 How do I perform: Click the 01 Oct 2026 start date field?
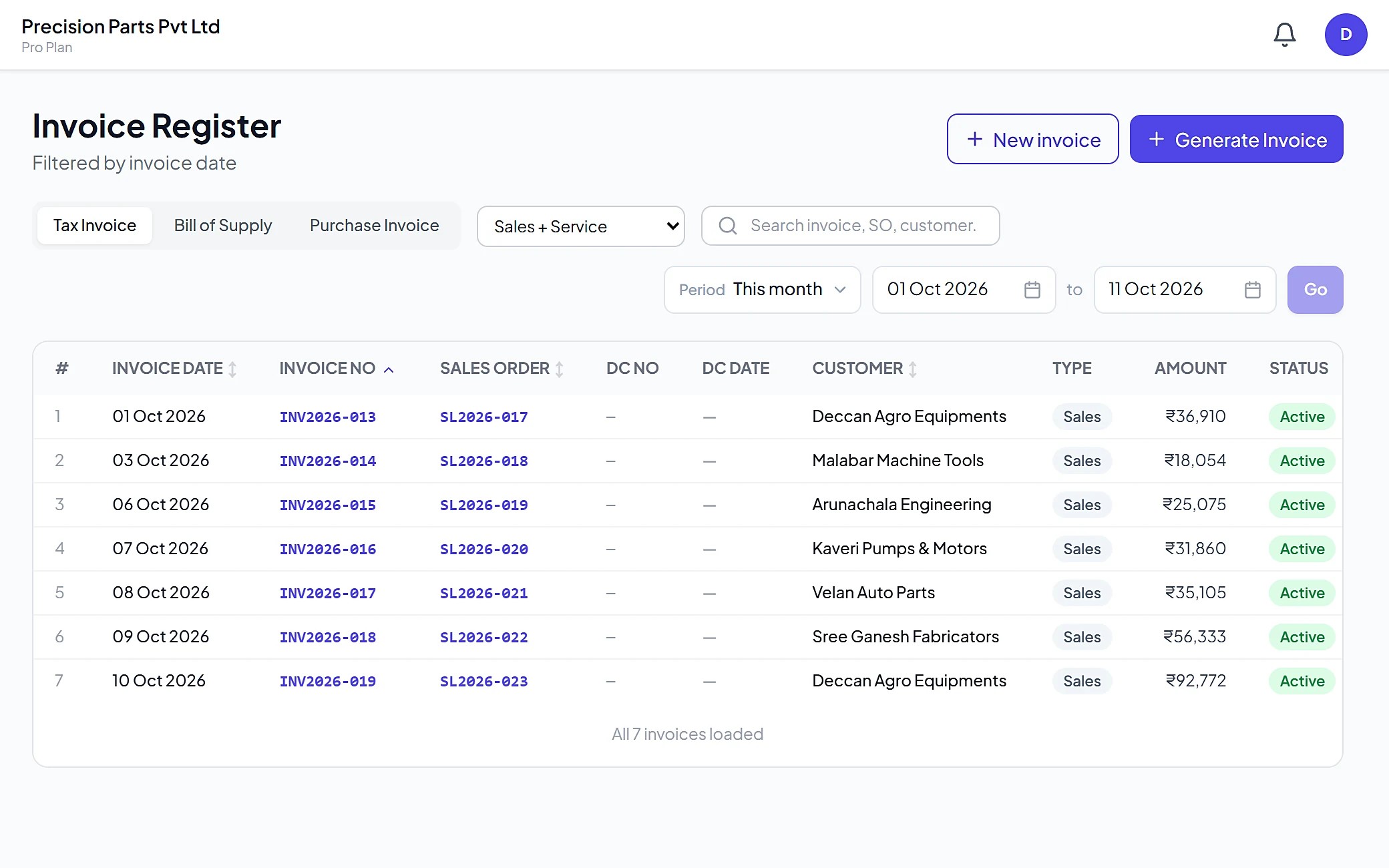[x=964, y=290]
